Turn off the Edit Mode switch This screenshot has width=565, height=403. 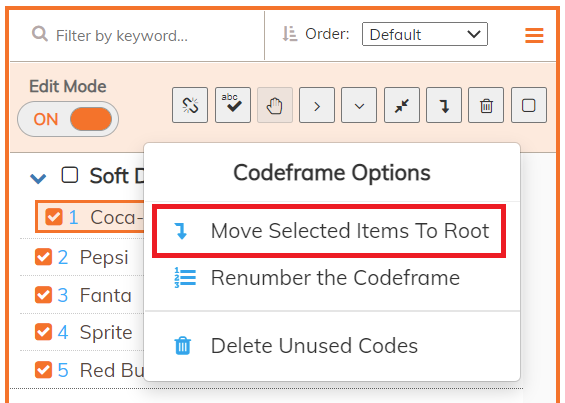[x=68, y=119]
